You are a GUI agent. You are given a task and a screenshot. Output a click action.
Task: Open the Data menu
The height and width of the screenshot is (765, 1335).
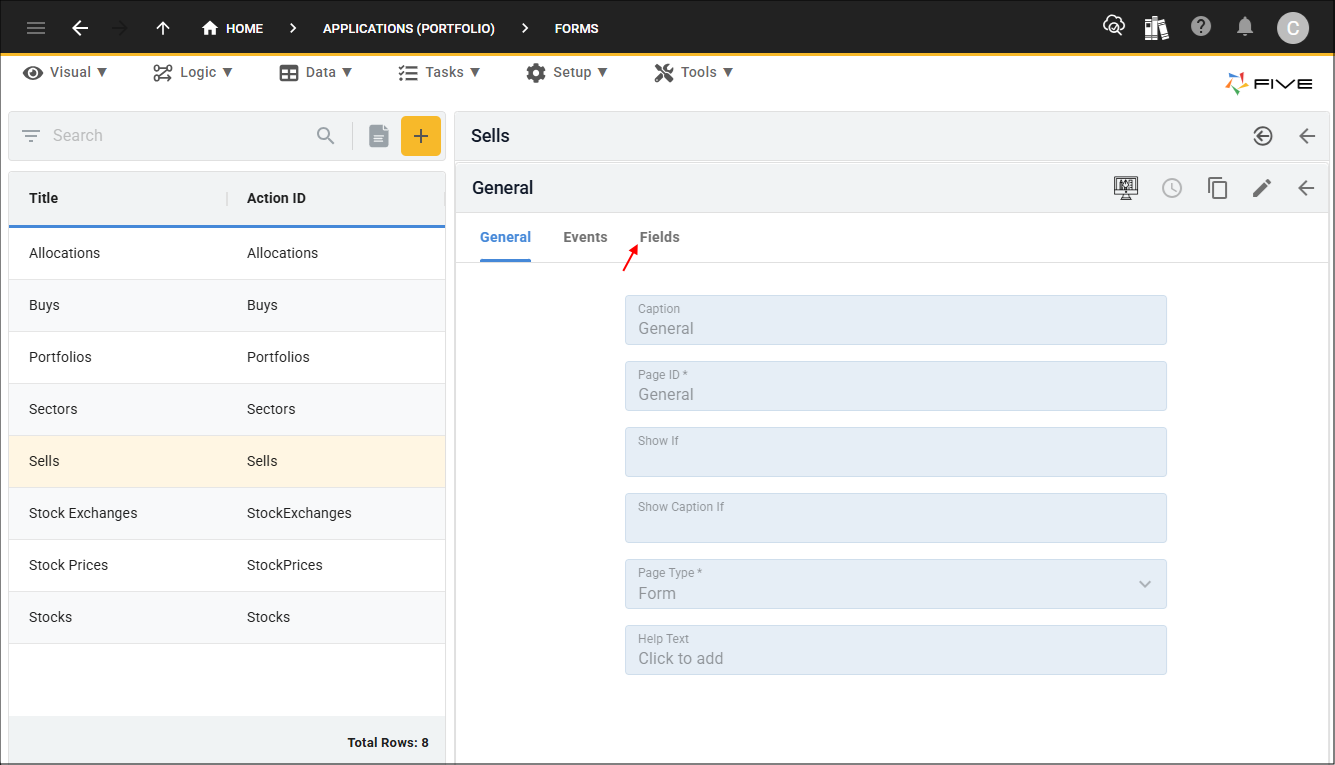coord(316,72)
